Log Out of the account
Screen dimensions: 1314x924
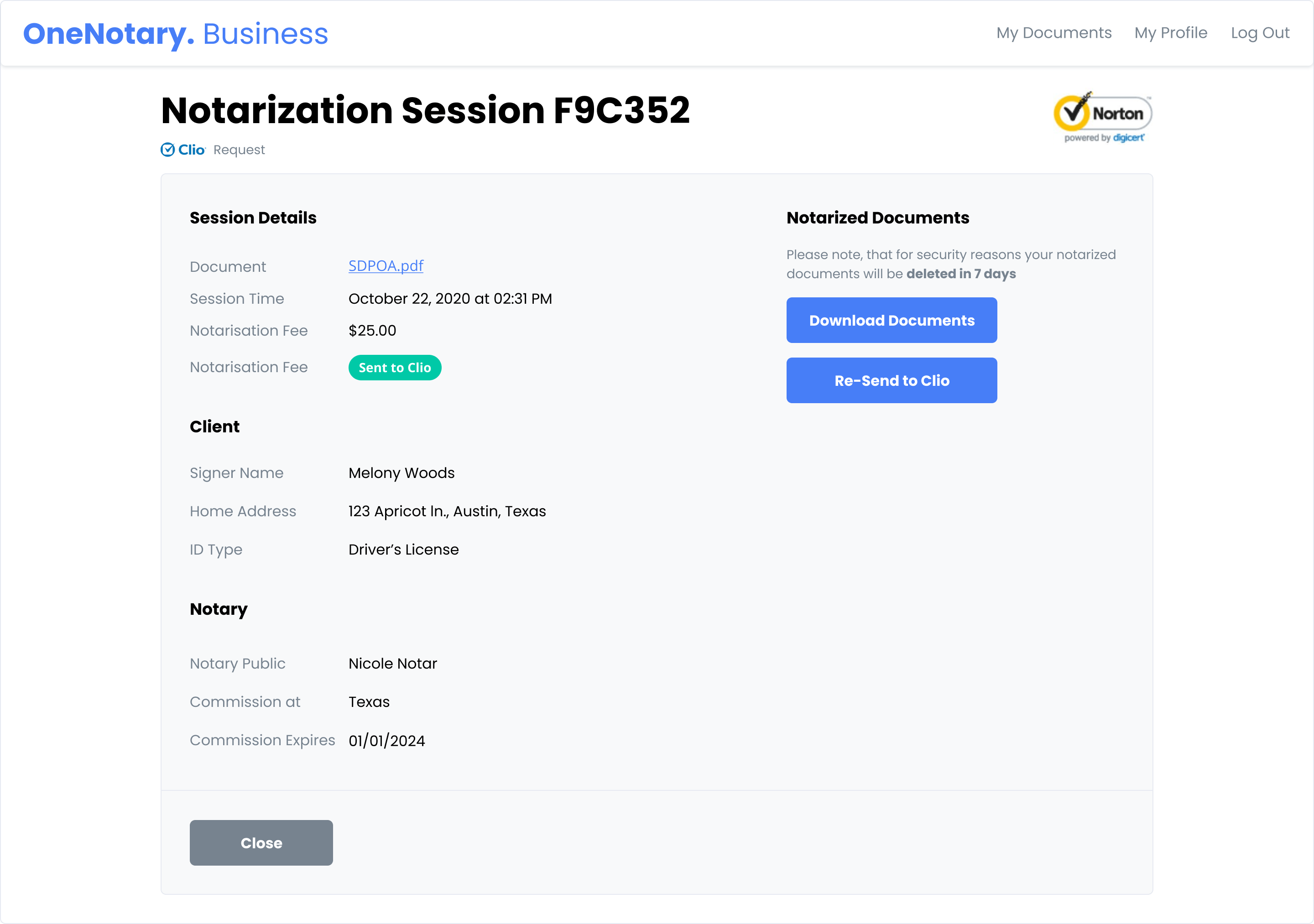tap(1260, 33)
